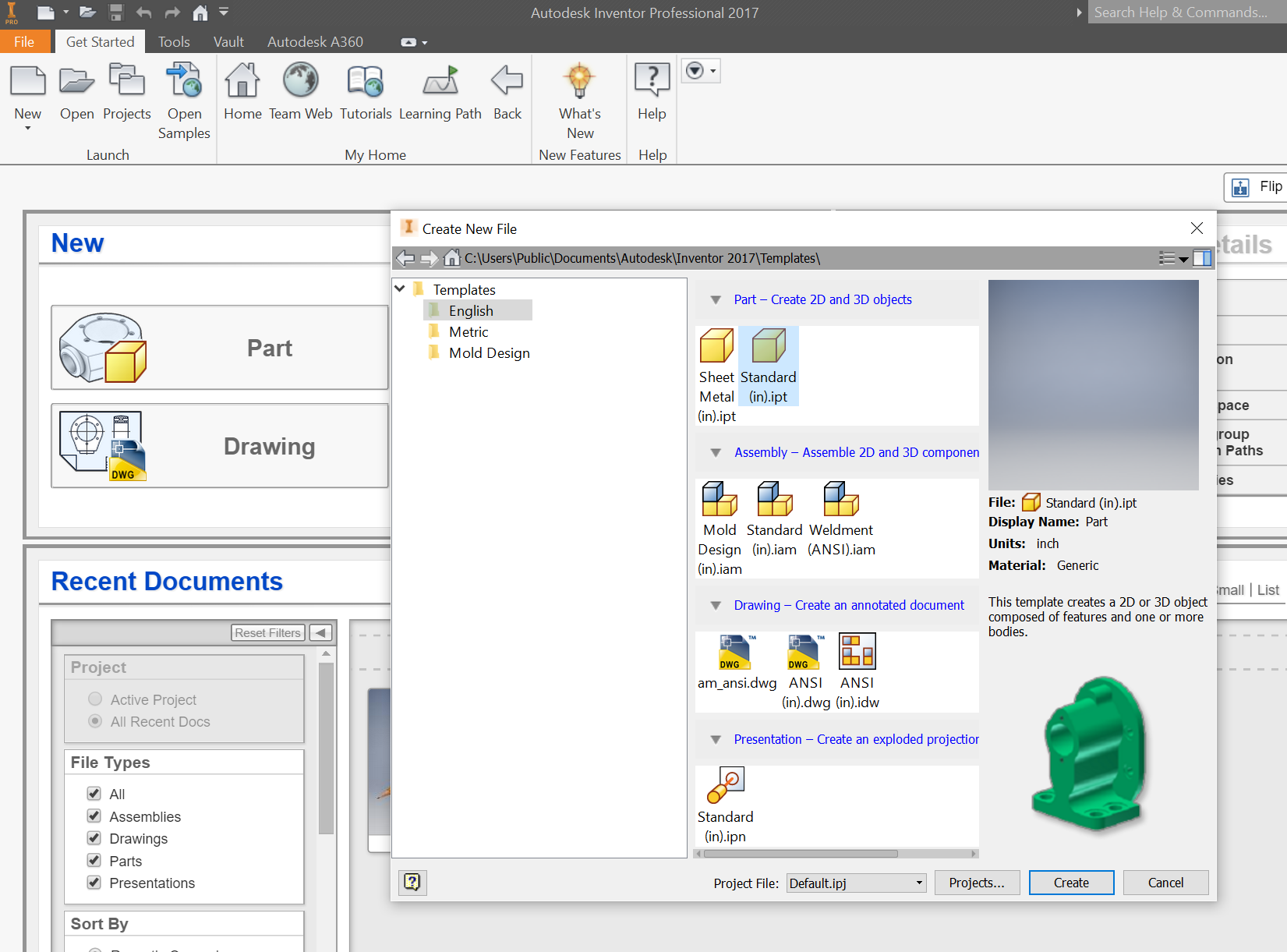Select Standard (in).ipn presentation template
Image resolution: width=1287 pixels, height=952 pixels.
point(725,805)
